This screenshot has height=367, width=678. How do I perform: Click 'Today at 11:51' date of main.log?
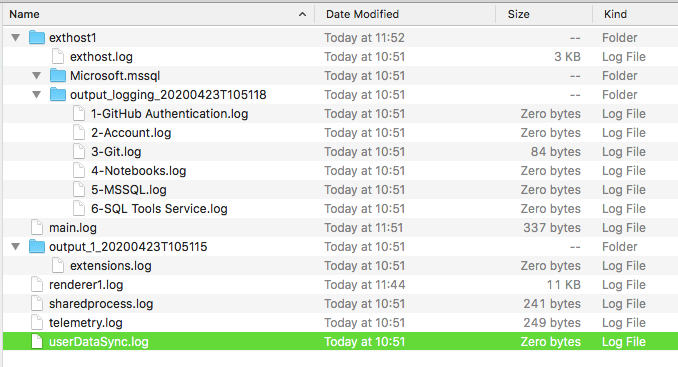(x=364, y=228)
